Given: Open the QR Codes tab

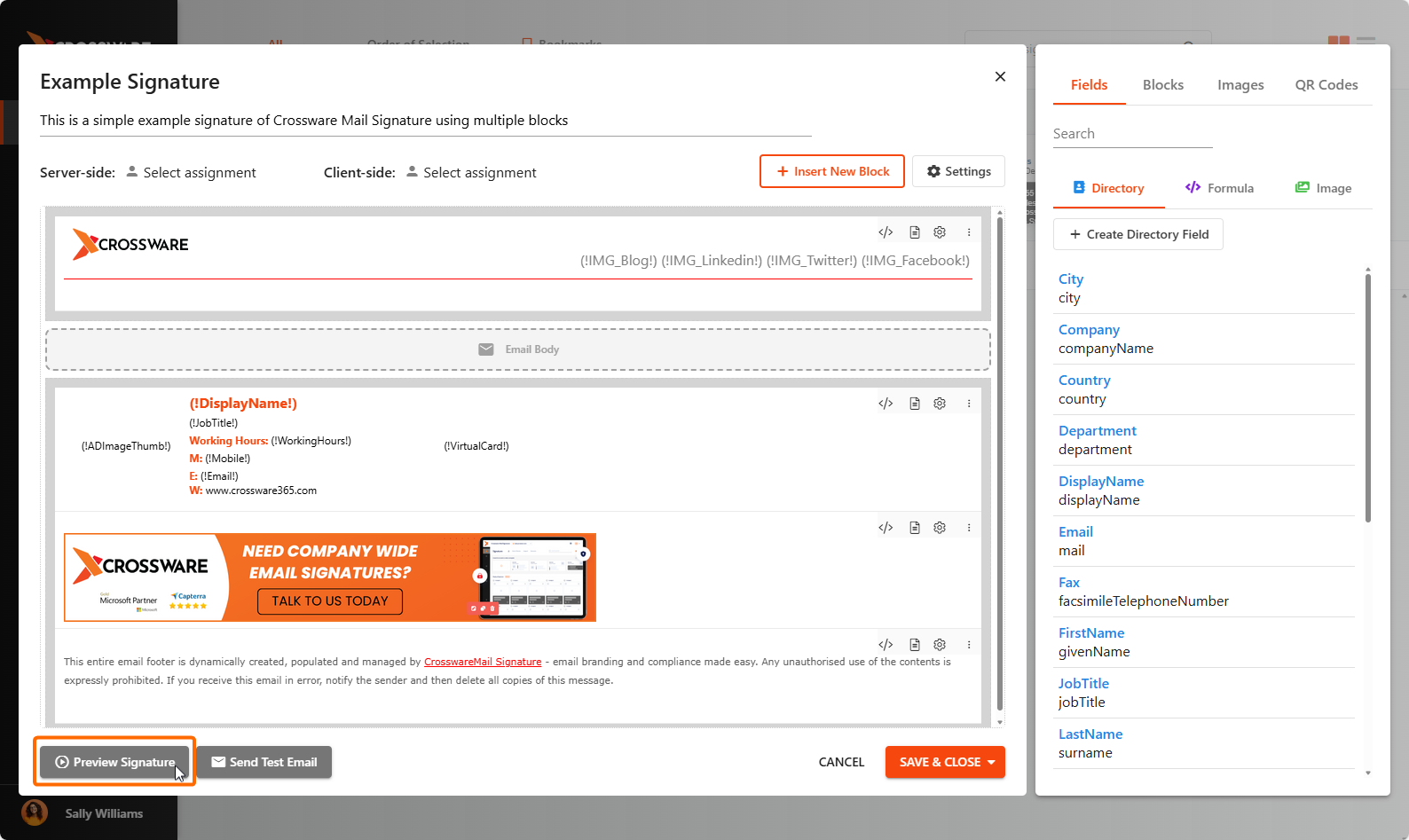Looking at the screenshot, I should 1326,85.
